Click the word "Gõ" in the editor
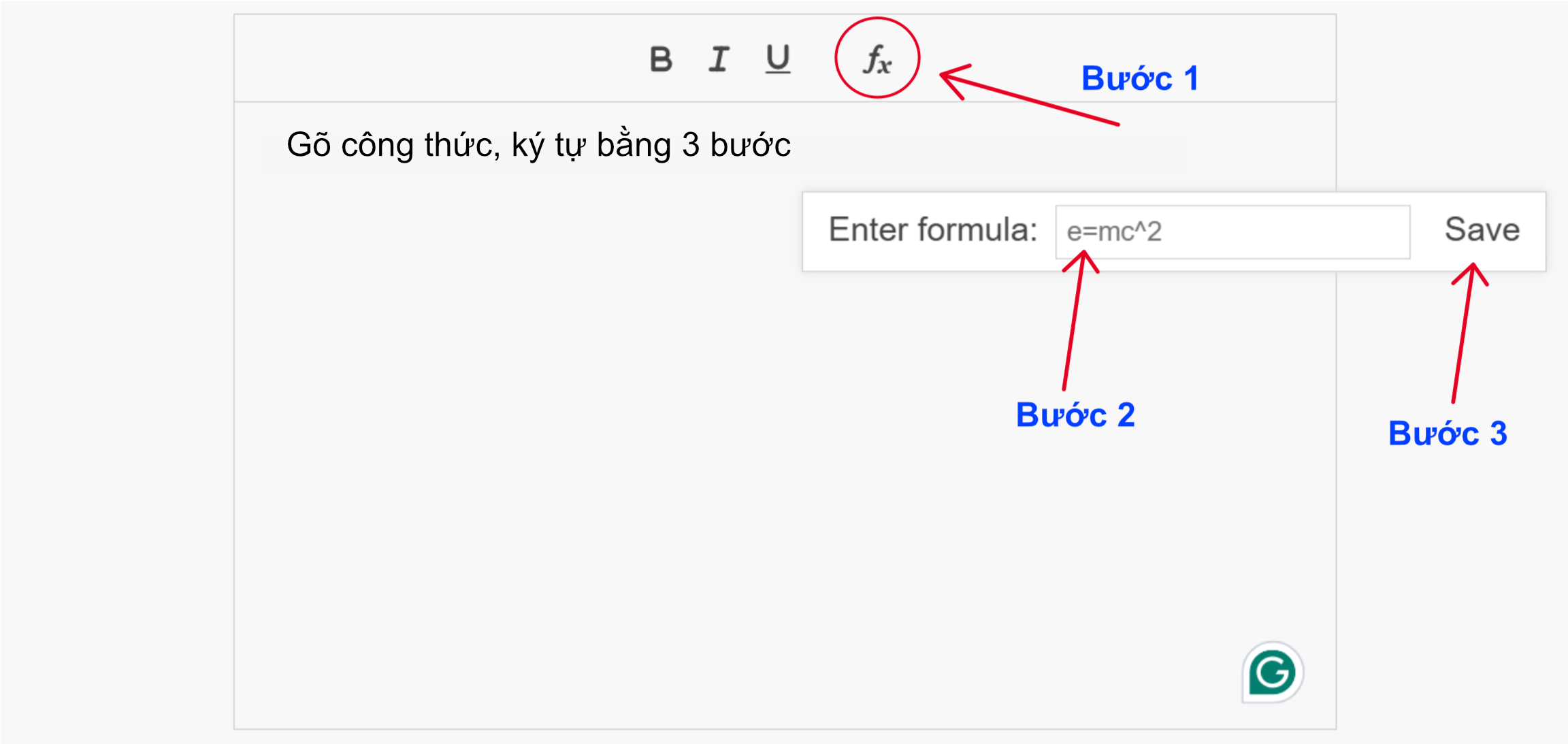This screenshot has width=1568, height=744. coord(308,145)
